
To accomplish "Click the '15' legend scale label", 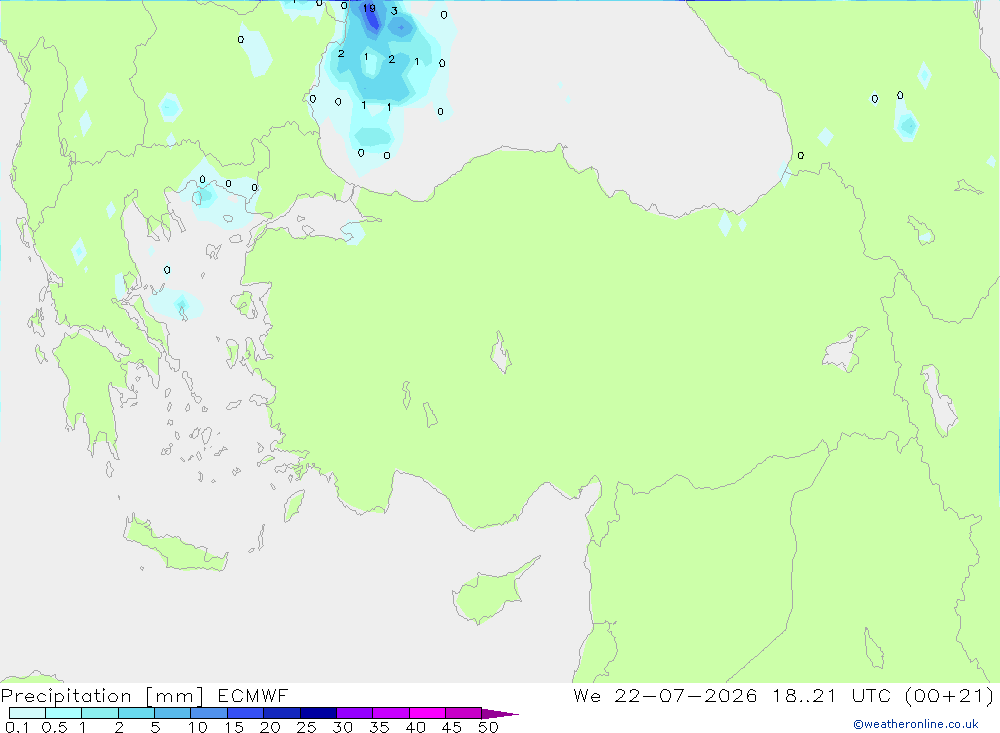I will click(234, 727).
